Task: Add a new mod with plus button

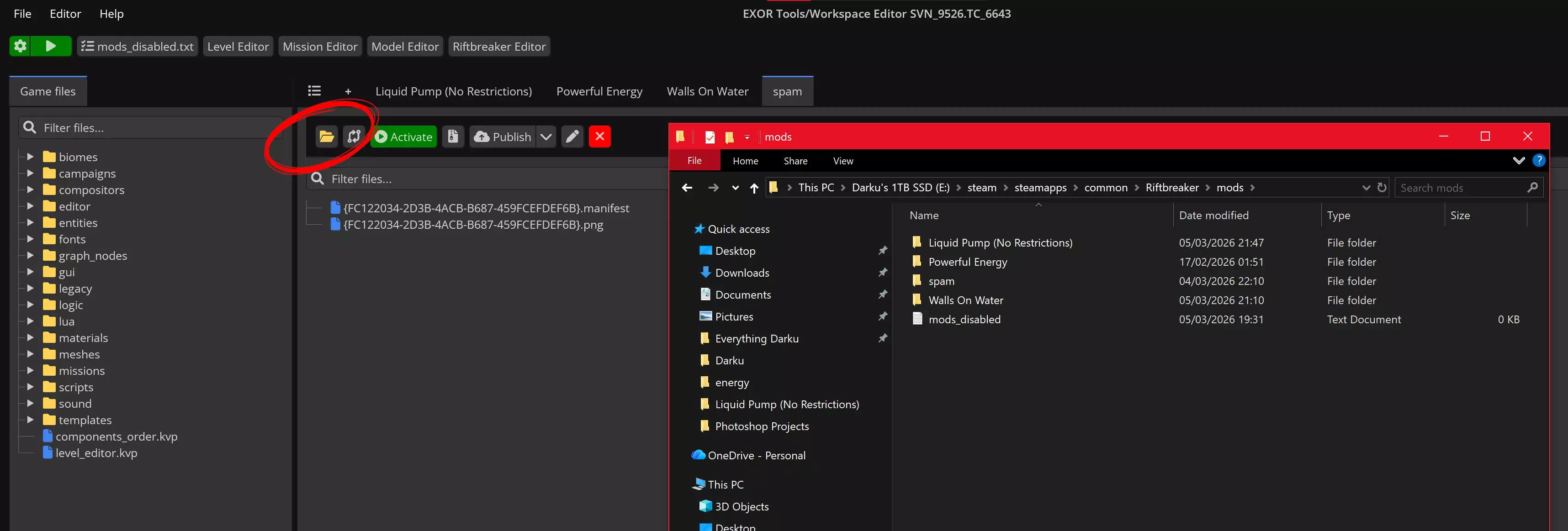Action: [x=348, y=92]
